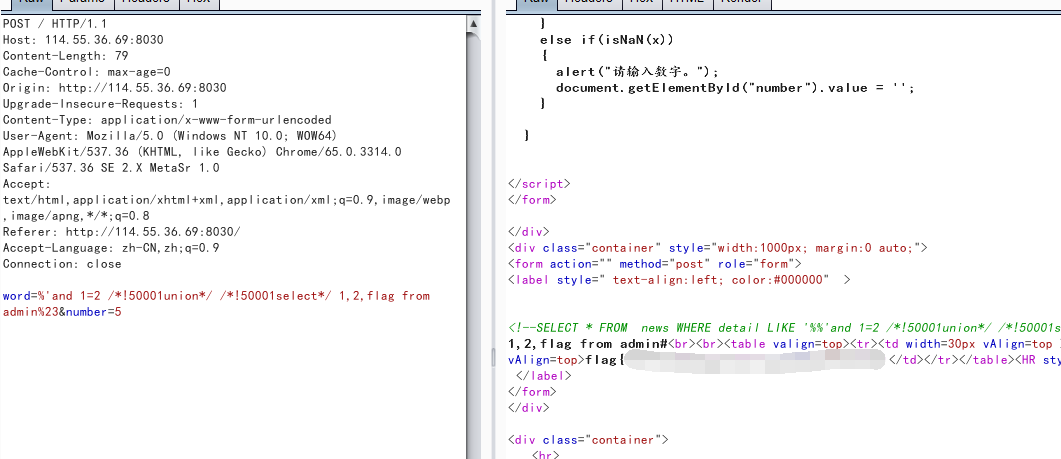
Task: Click the "</form>" tag directly below </label>
Action: pos(533,391)
